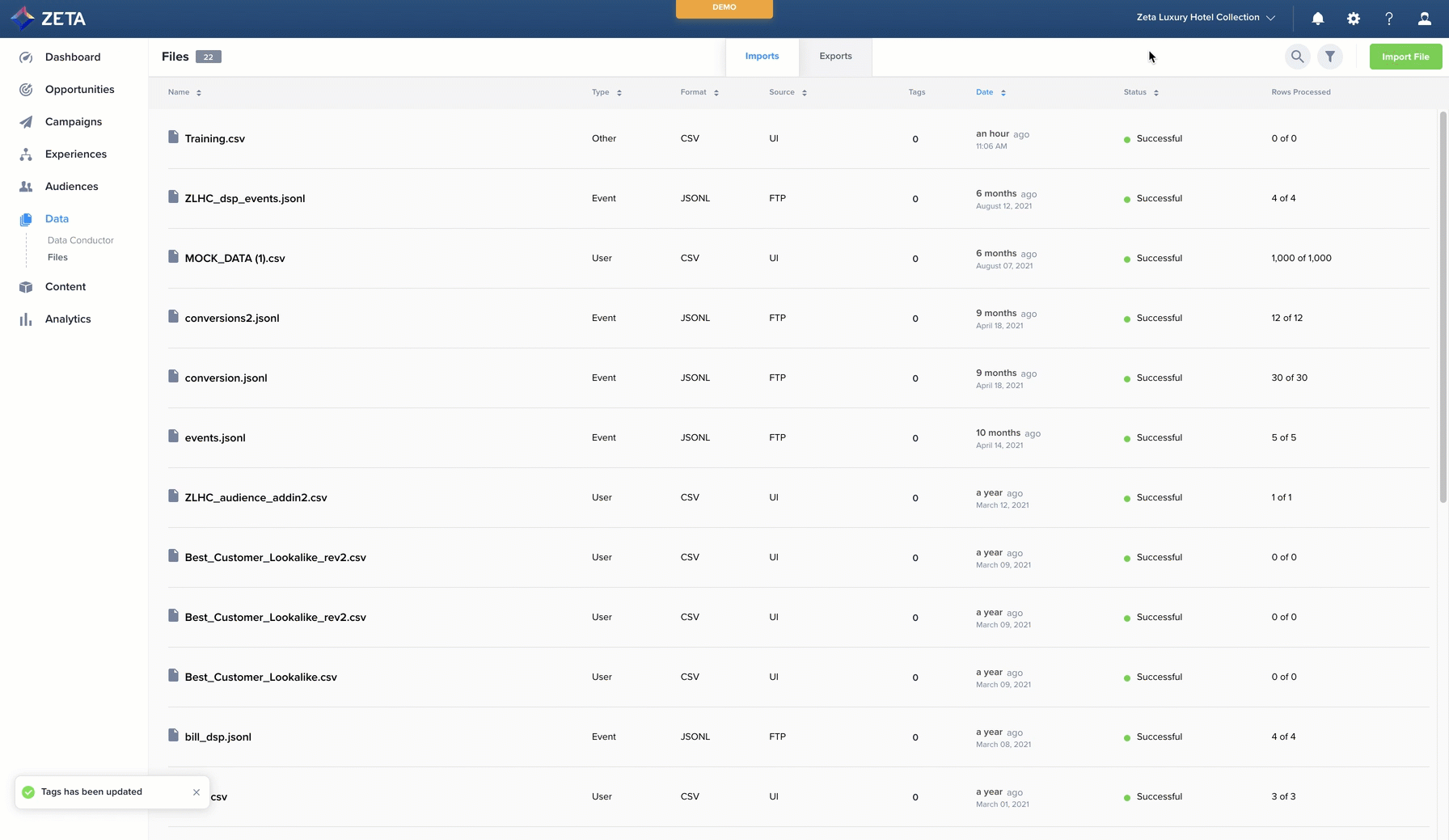Open the ZLHC_dsp_events.jsonl file
Viewport: 1449px width, 840px height.
click(x=244, y=199)
